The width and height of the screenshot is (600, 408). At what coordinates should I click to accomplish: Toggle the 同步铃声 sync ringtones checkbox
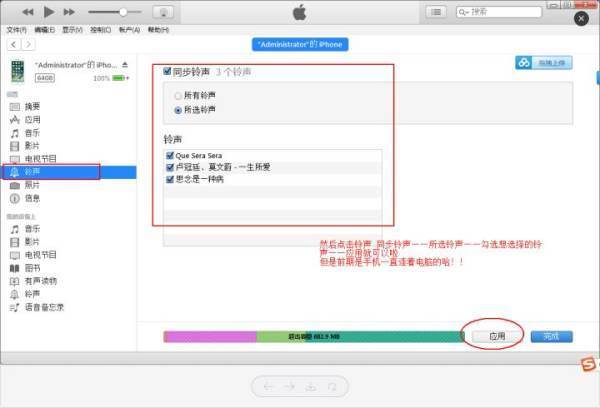[168, 72]
